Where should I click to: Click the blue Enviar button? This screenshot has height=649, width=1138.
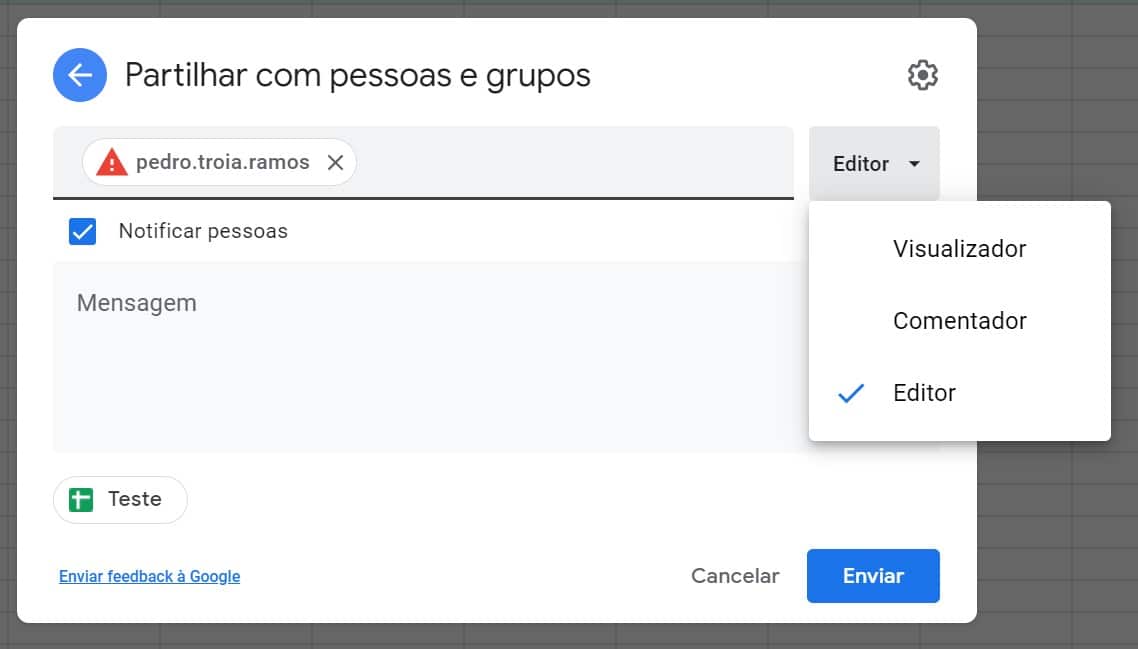tap(873, 576)
